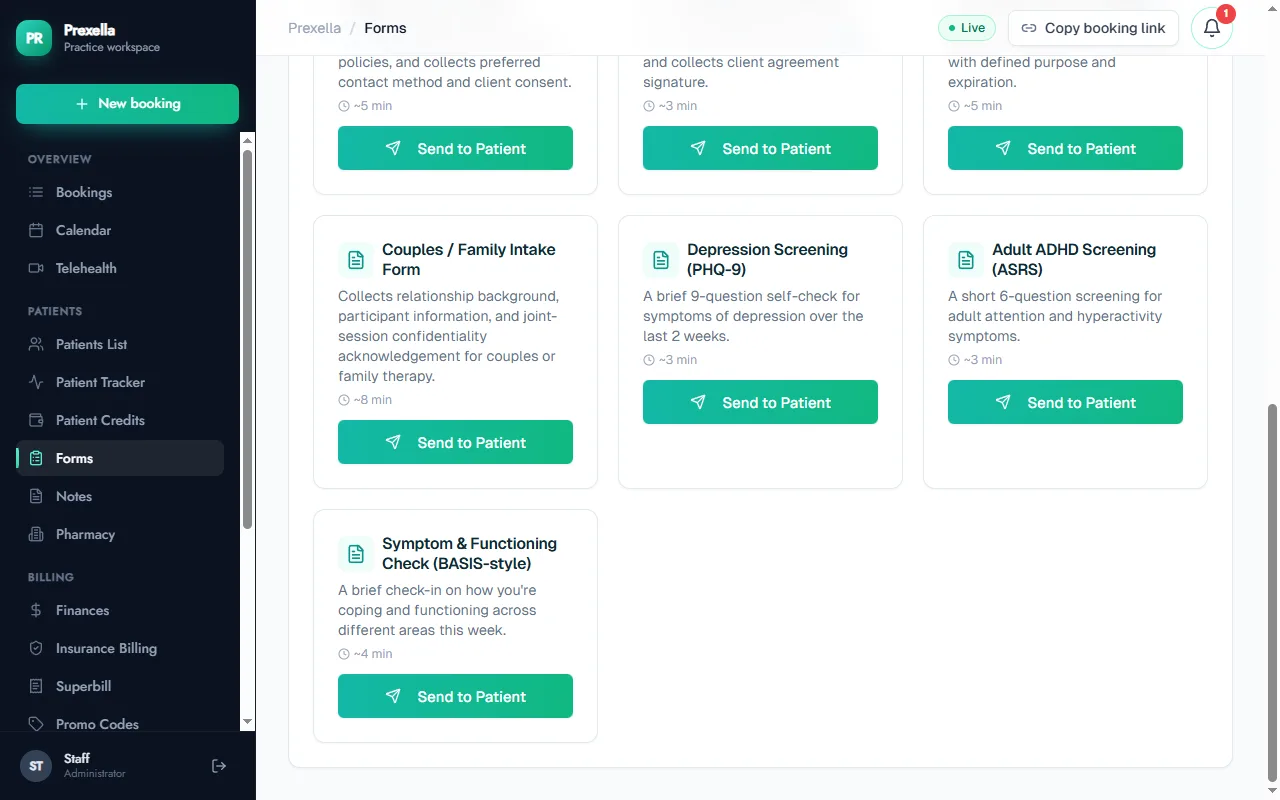The height and width of the screenshot is (800, 1280).
Task: Click the Finances dollar icon
Action: (36, 610)
